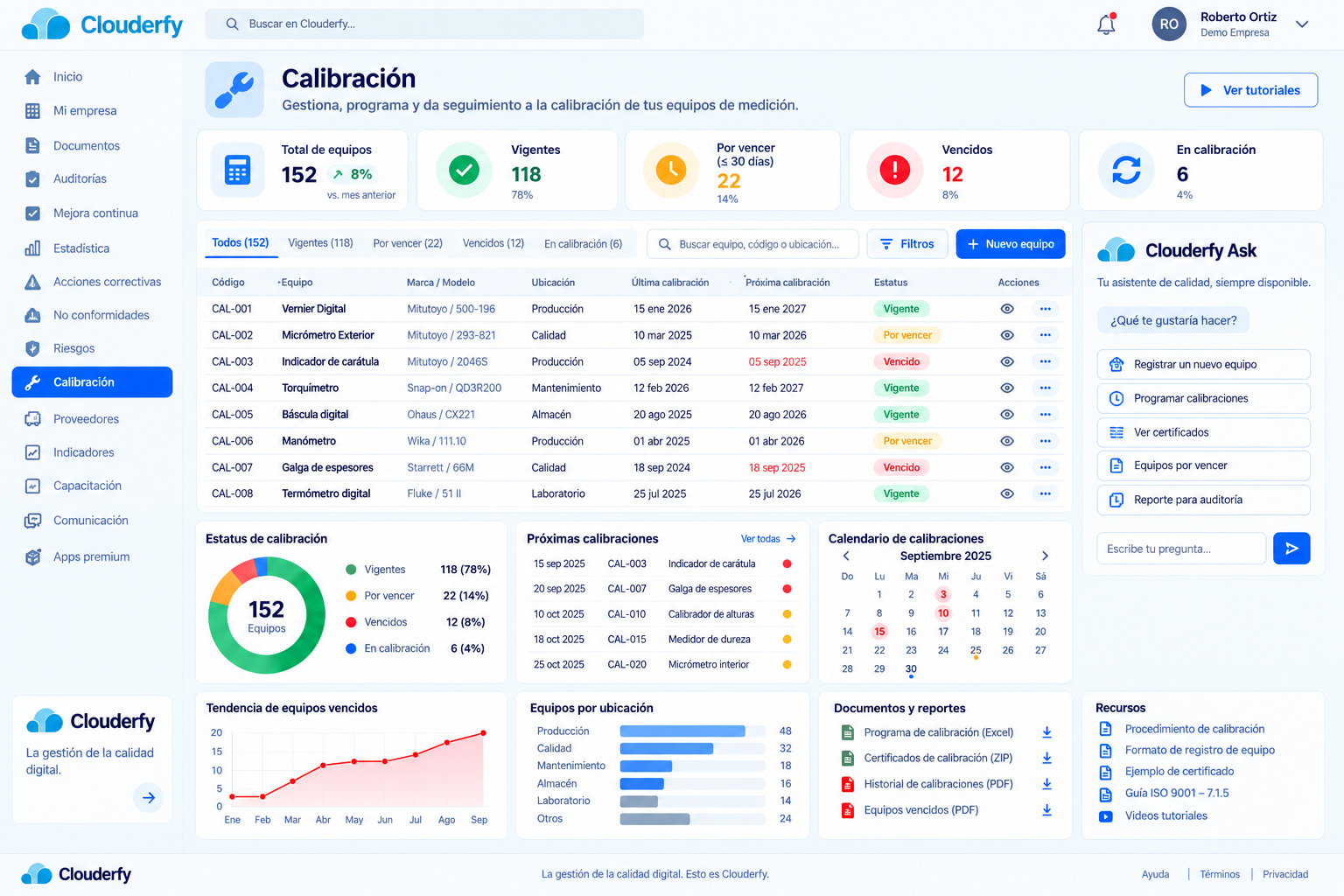The width and height of the screenshot is (1344, 896).
Task: Send question to Clouderfy Ask
Action: [x=1291, y=549]
